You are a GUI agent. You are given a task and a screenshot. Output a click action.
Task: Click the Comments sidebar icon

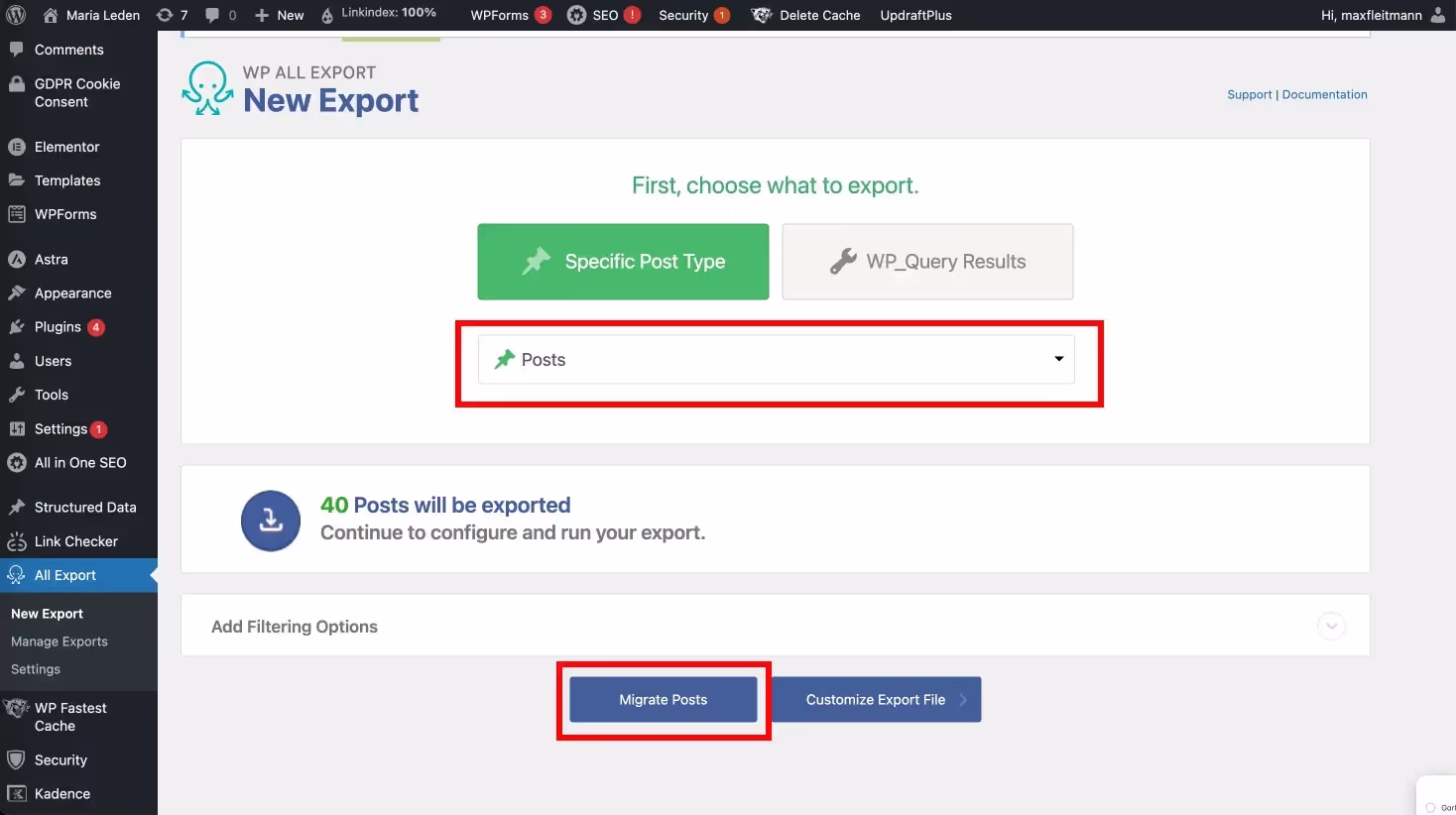pos(16,50)
